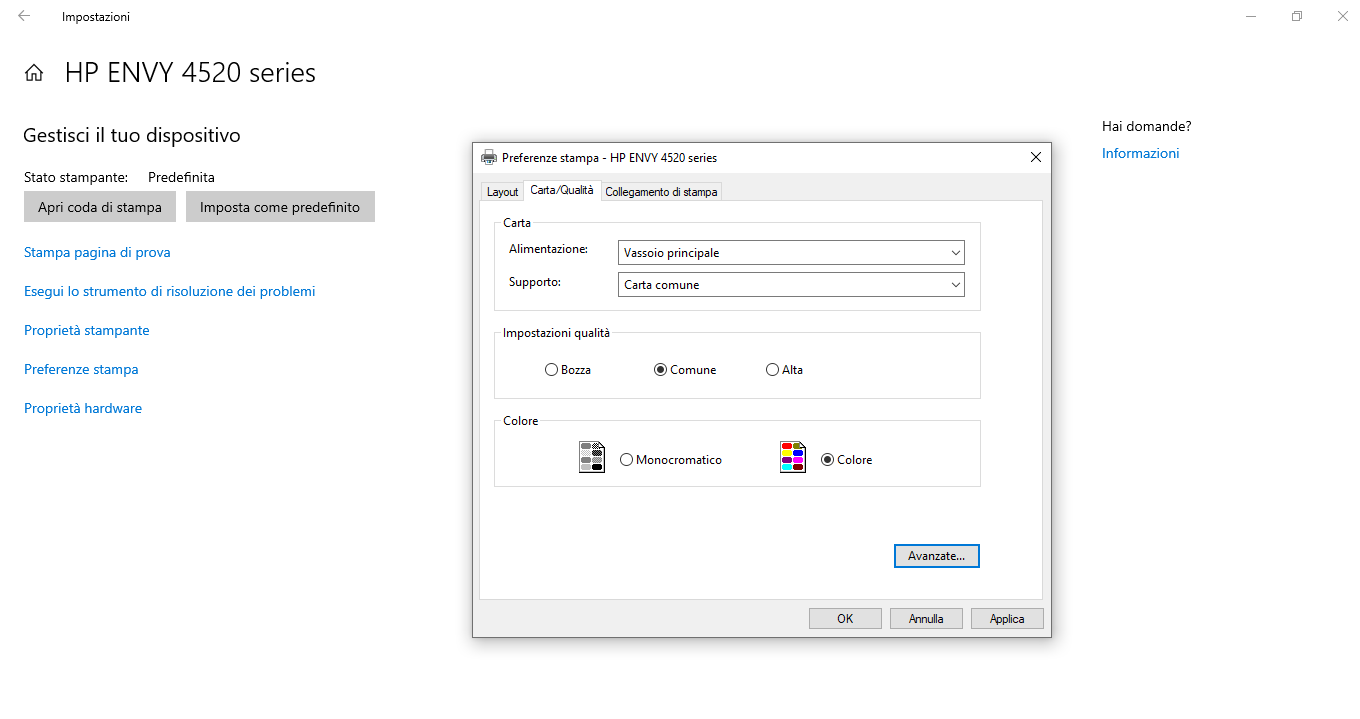
Task: Select the Colore printing option
Action: point(827,459)
